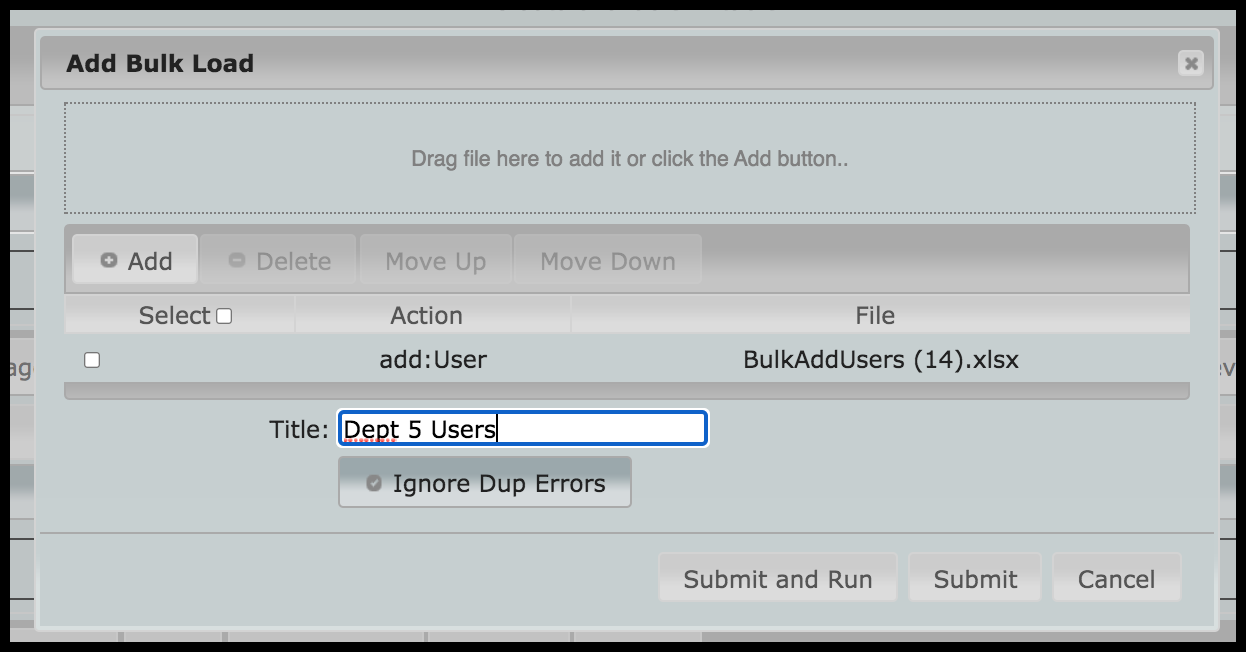Click the Submit button
This screenshot has width=1246, height=652.
pos(975,578)
